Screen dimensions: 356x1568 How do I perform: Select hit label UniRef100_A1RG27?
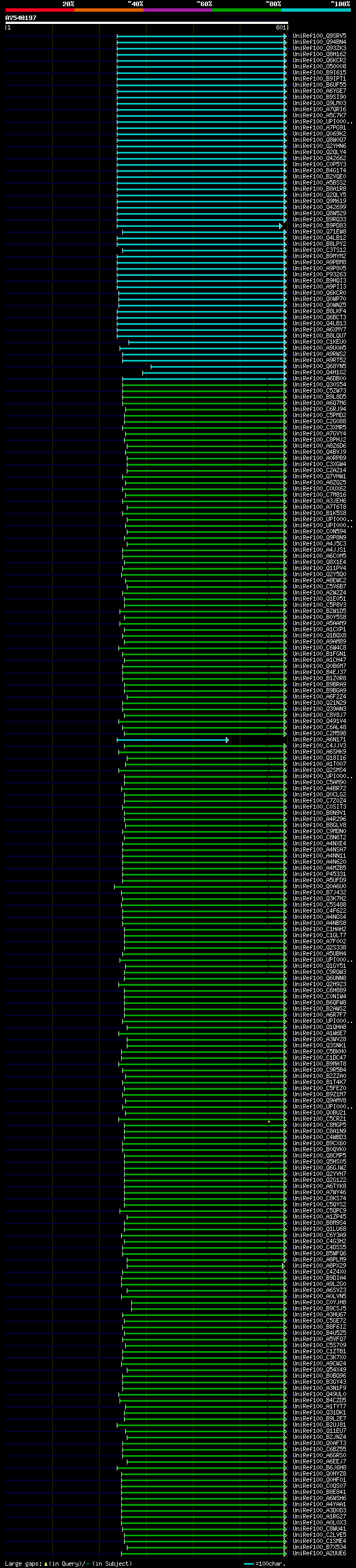coord(319,1517)
